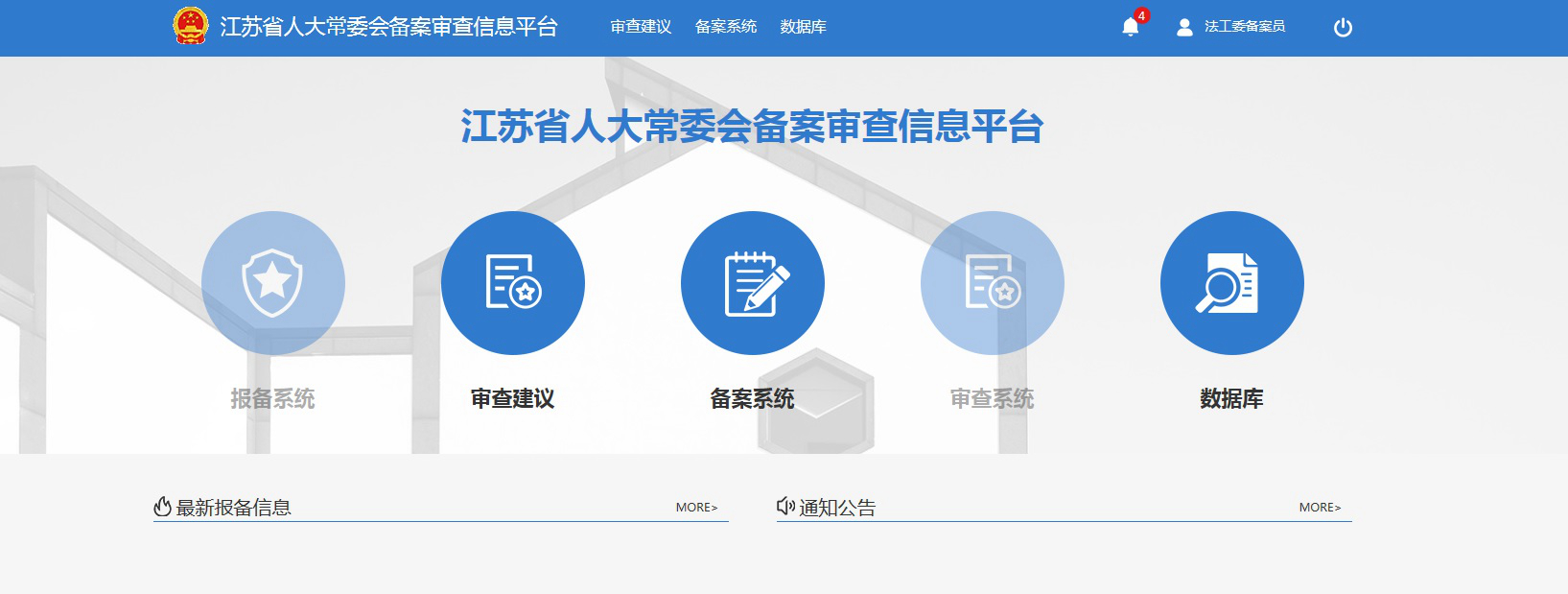The width and height of the screenshot is (1568, 594).
Task: Click header title 江苏省人大常委会备案审查信息平台
Action: [x=388, y=27]
